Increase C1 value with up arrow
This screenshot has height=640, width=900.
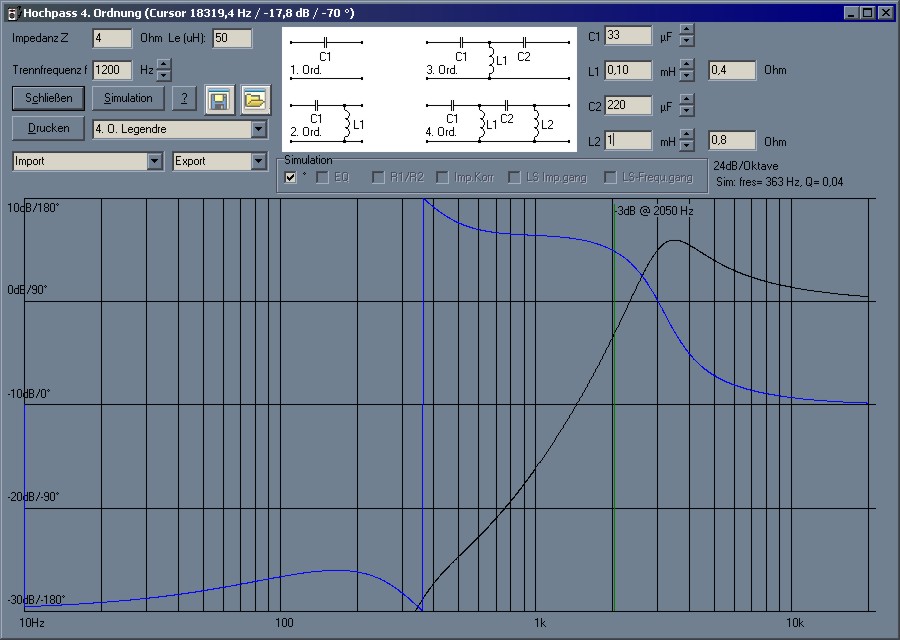coord(686,29)
